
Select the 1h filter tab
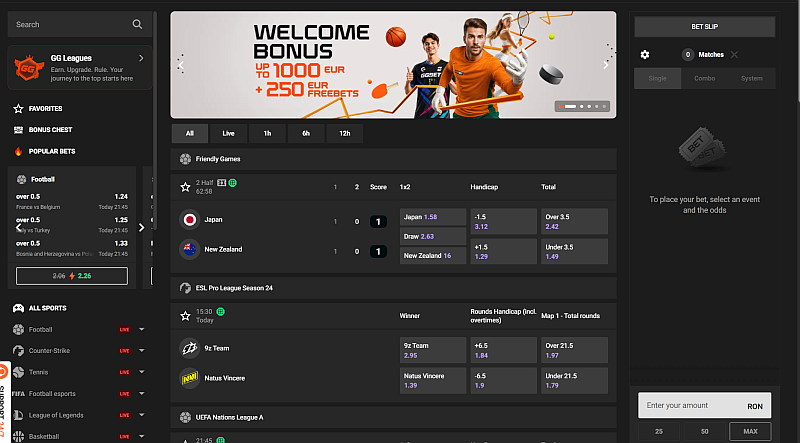267,133
